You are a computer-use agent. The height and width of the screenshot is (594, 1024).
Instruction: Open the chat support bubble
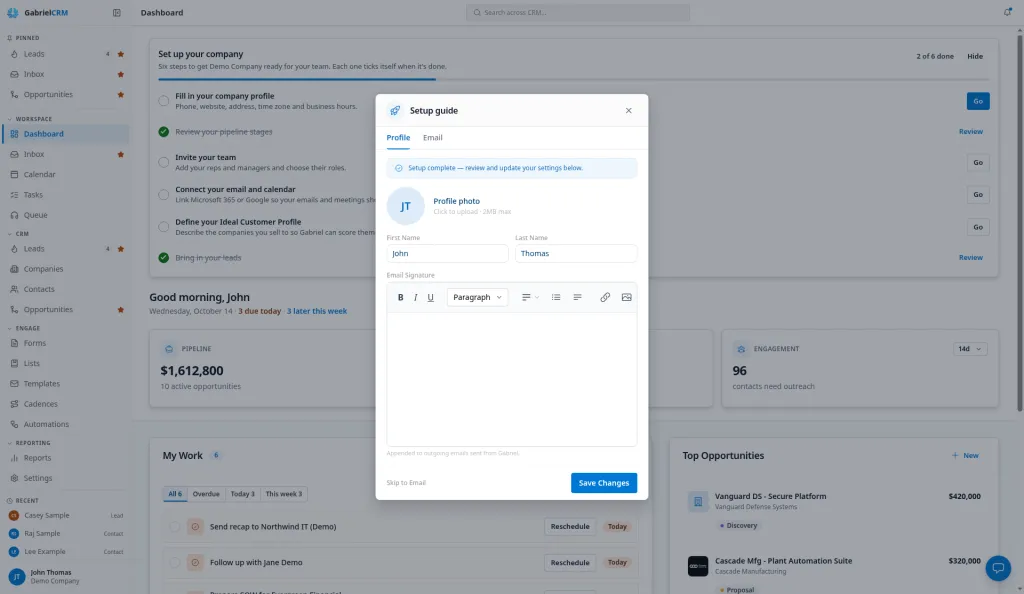pyautogui.click(x=998, y=567)
